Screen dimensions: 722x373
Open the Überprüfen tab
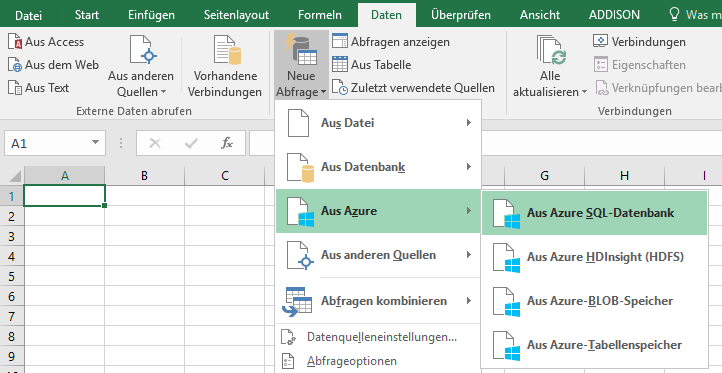click(x=460, y=15)
